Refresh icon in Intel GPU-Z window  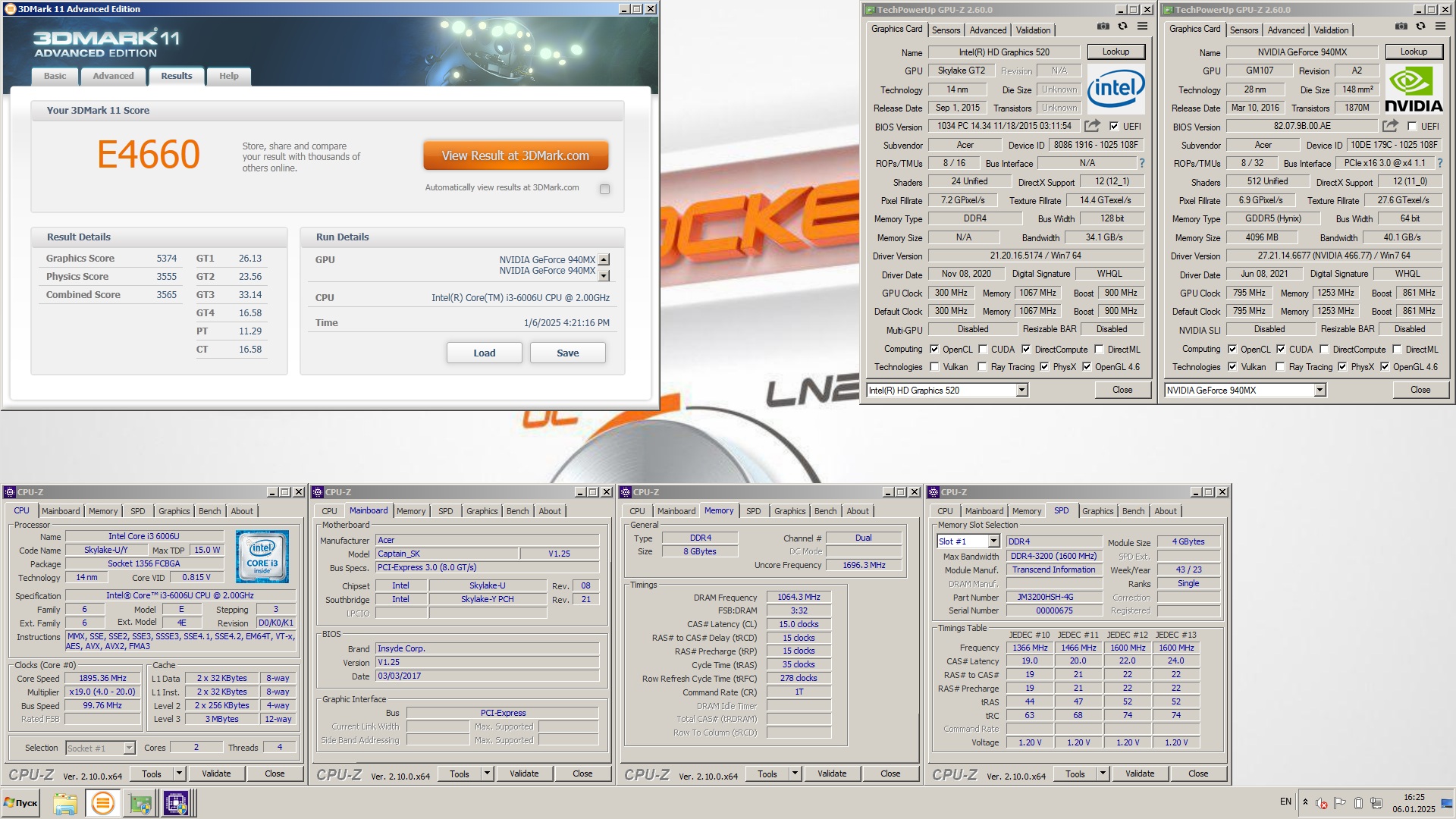[x=1122, y=27]
